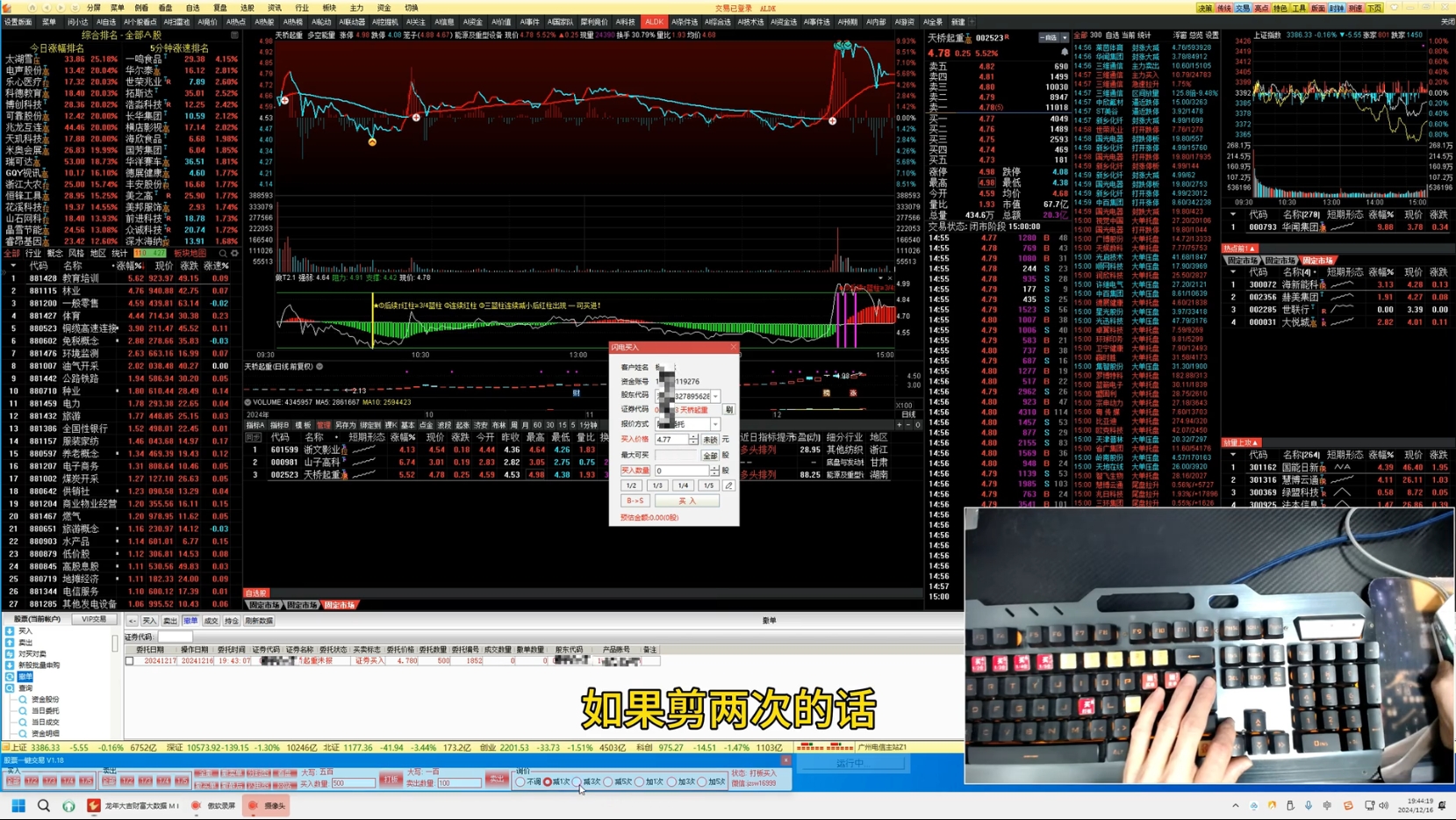Click the 卖出数量 field showing 100
The height and width of the screenshot is (820, 1456).
tap(459, 783)
